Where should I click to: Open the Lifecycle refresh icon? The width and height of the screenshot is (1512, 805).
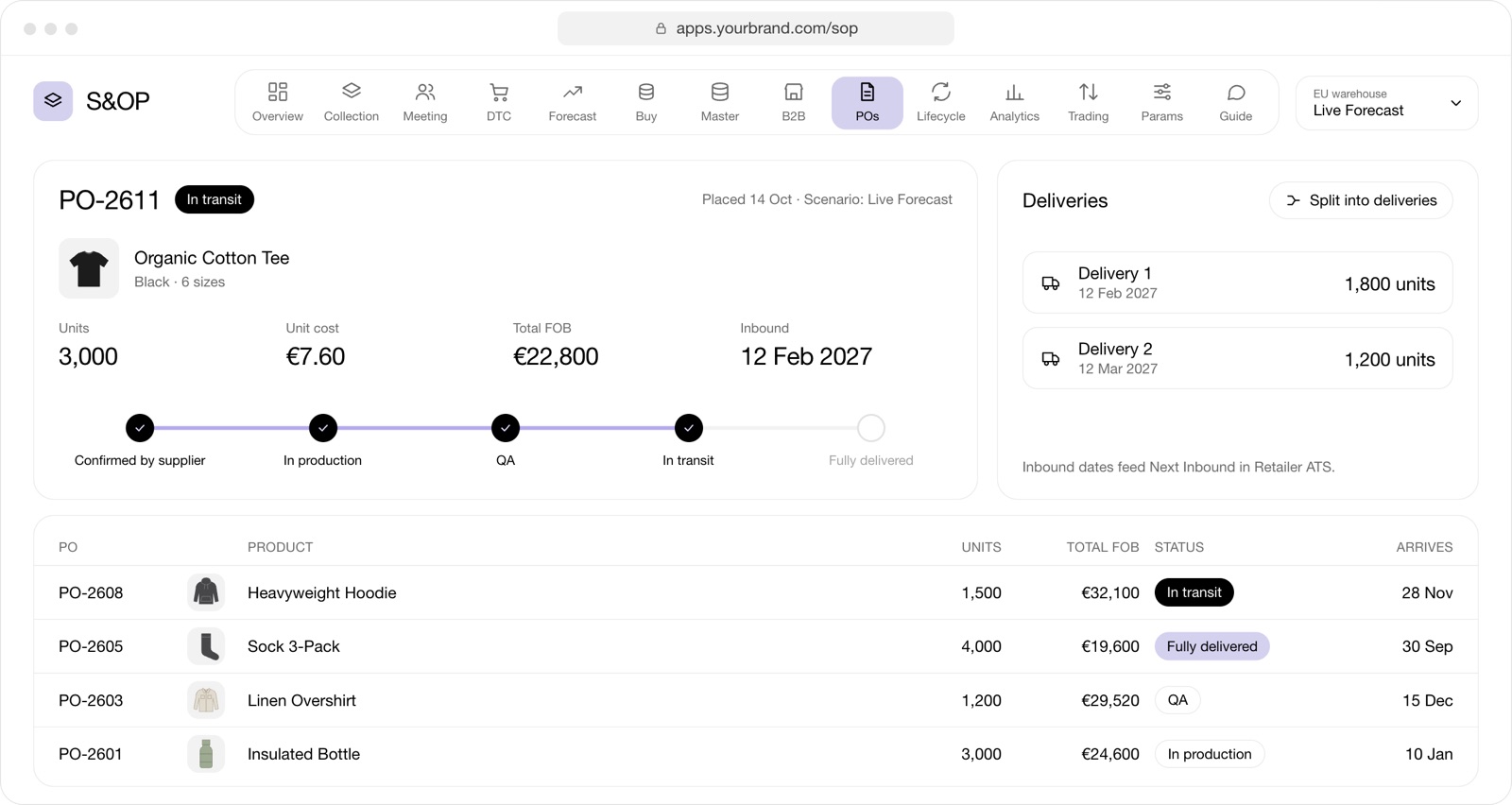tap(941, 92)
